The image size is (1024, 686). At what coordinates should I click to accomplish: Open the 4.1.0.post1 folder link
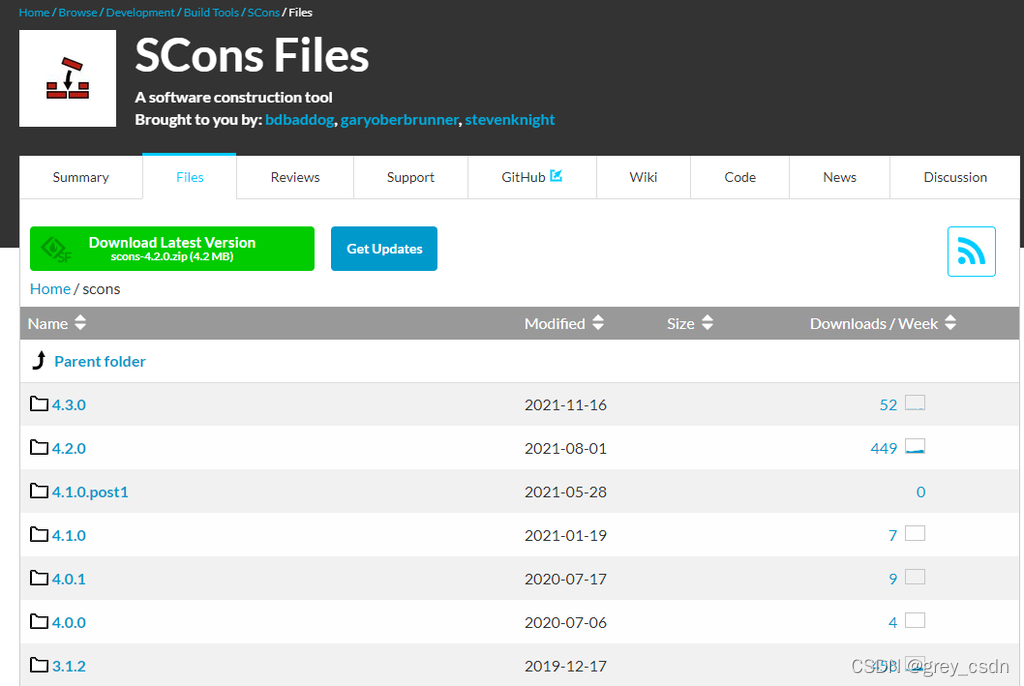pos(88,491)
